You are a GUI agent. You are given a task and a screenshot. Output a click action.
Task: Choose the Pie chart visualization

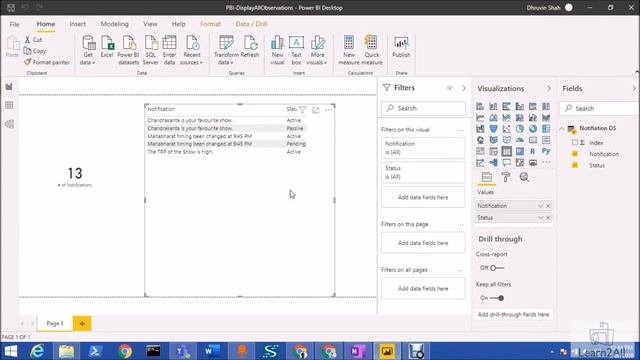pyautogui.click(x=520, y=129)
